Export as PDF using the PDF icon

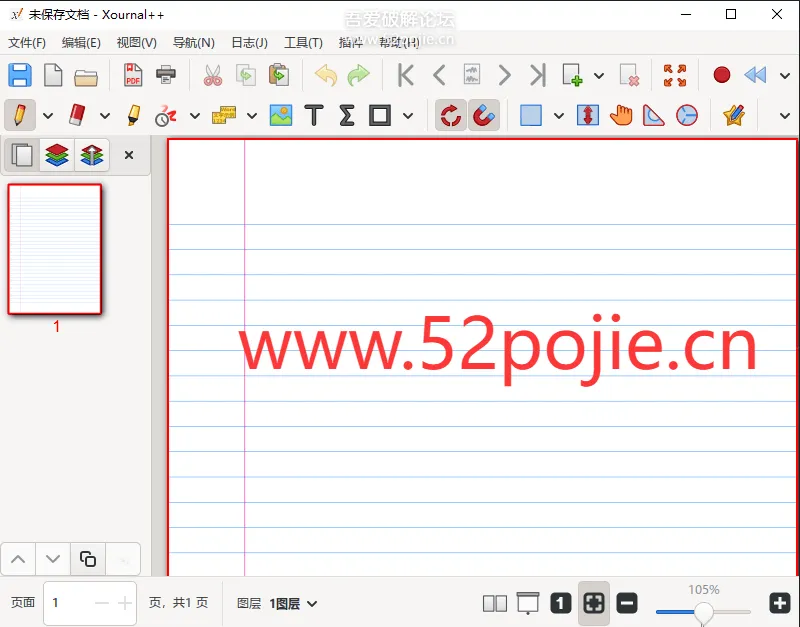tap(133, 75)
